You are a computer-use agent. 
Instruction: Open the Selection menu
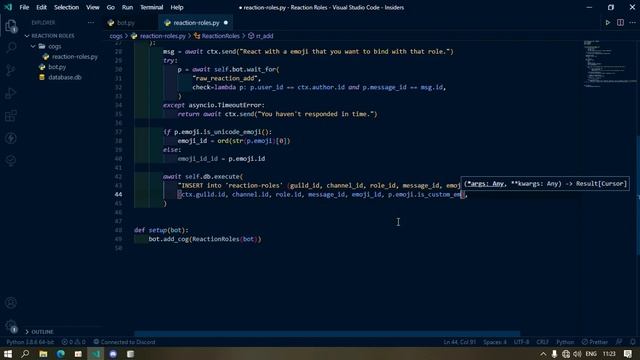click(66, 7)
